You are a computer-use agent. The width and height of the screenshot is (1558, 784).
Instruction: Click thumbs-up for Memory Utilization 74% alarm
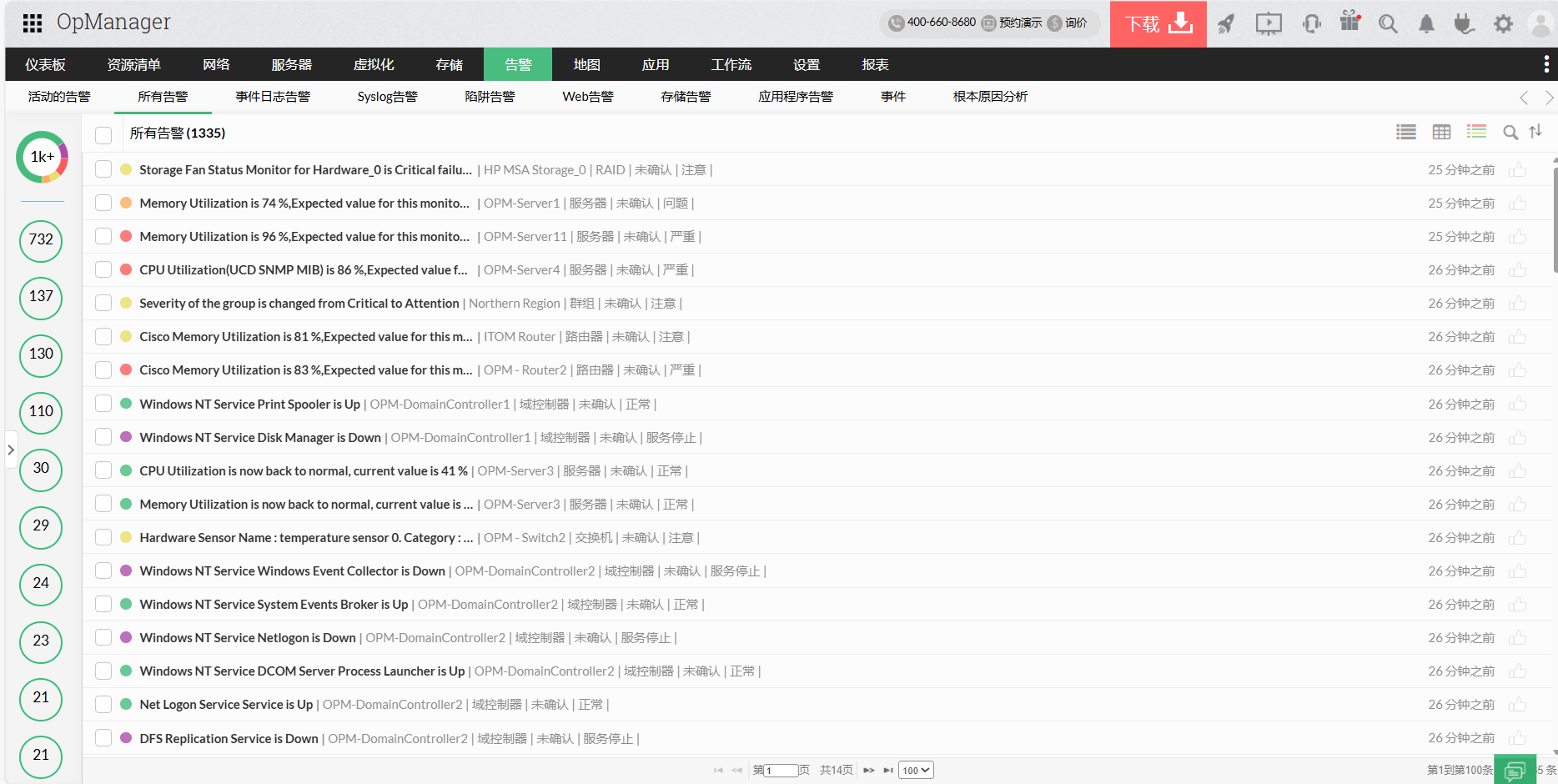click(x=1517, y=203)
